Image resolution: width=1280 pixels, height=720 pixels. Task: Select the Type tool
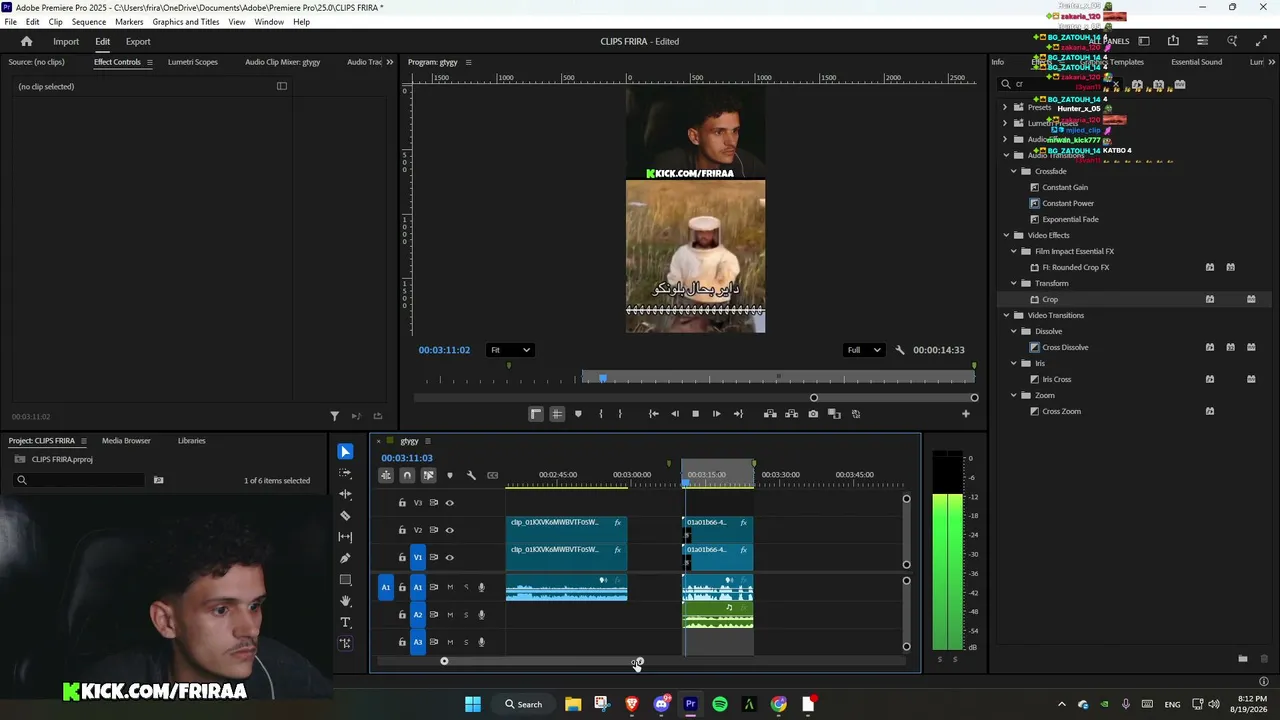click(x=345, y=622)
